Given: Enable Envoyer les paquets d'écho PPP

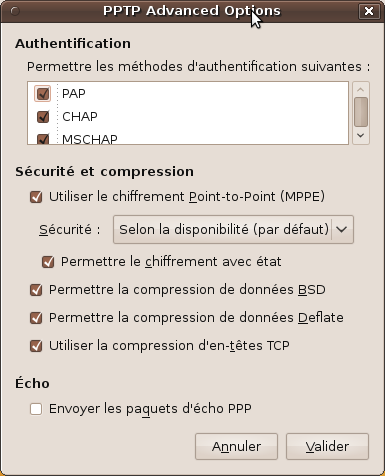Looking at the screenshot, I should coord(36,409).
